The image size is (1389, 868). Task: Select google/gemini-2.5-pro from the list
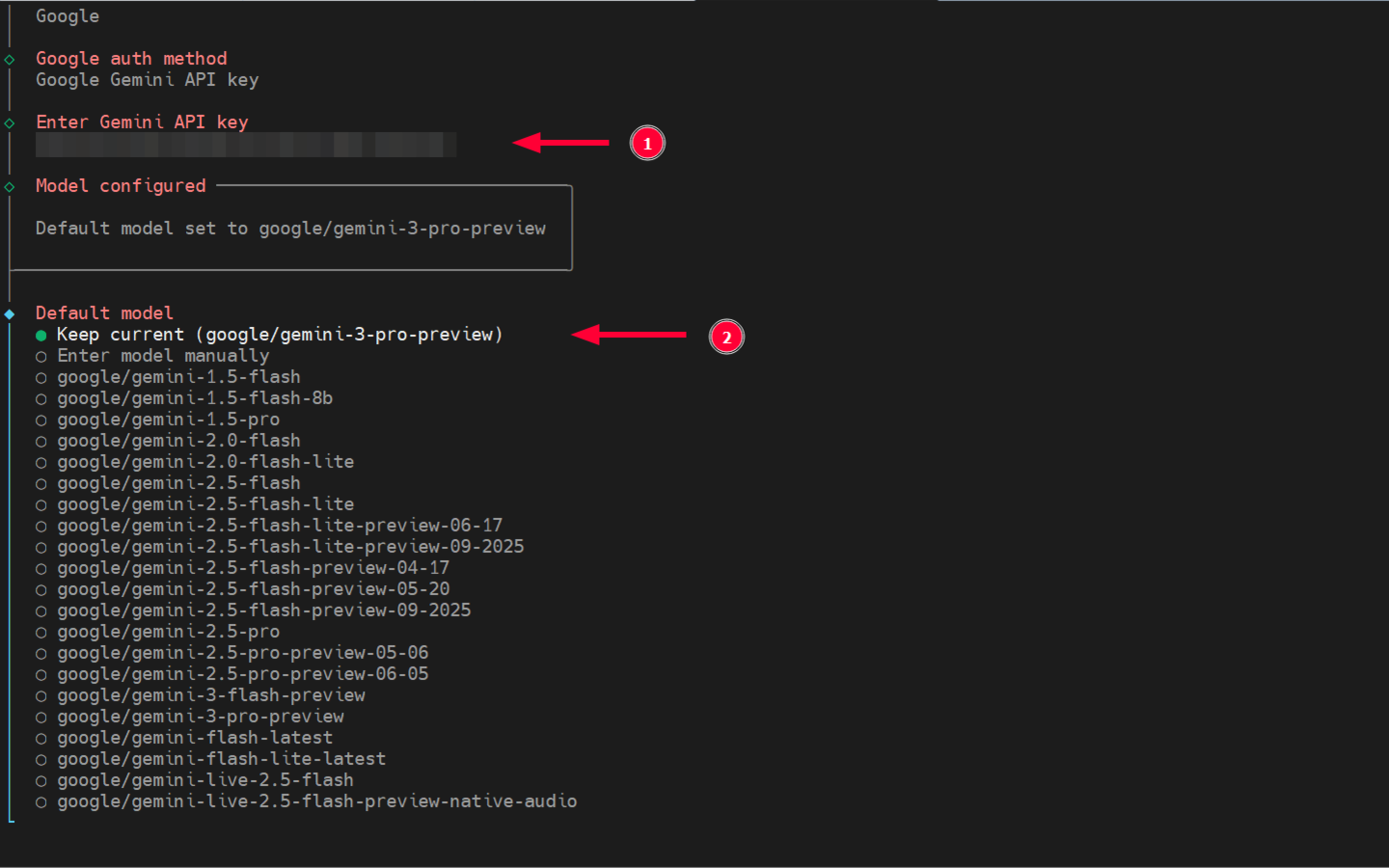[168, 631]
